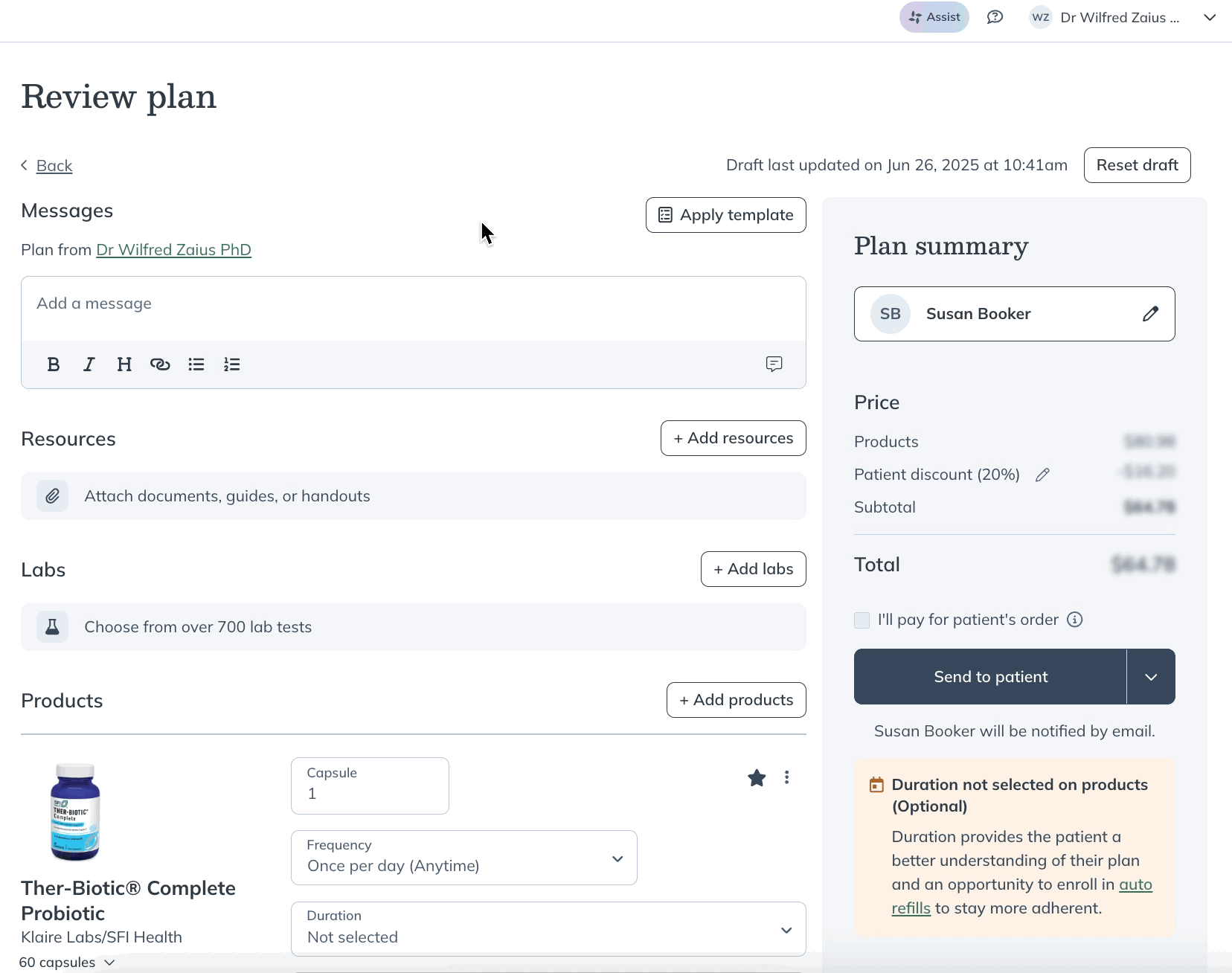Edit the Capsule quantity field
Image resolution: width=1232 pixels, height=973 pixels.
(x=370, y=786)
